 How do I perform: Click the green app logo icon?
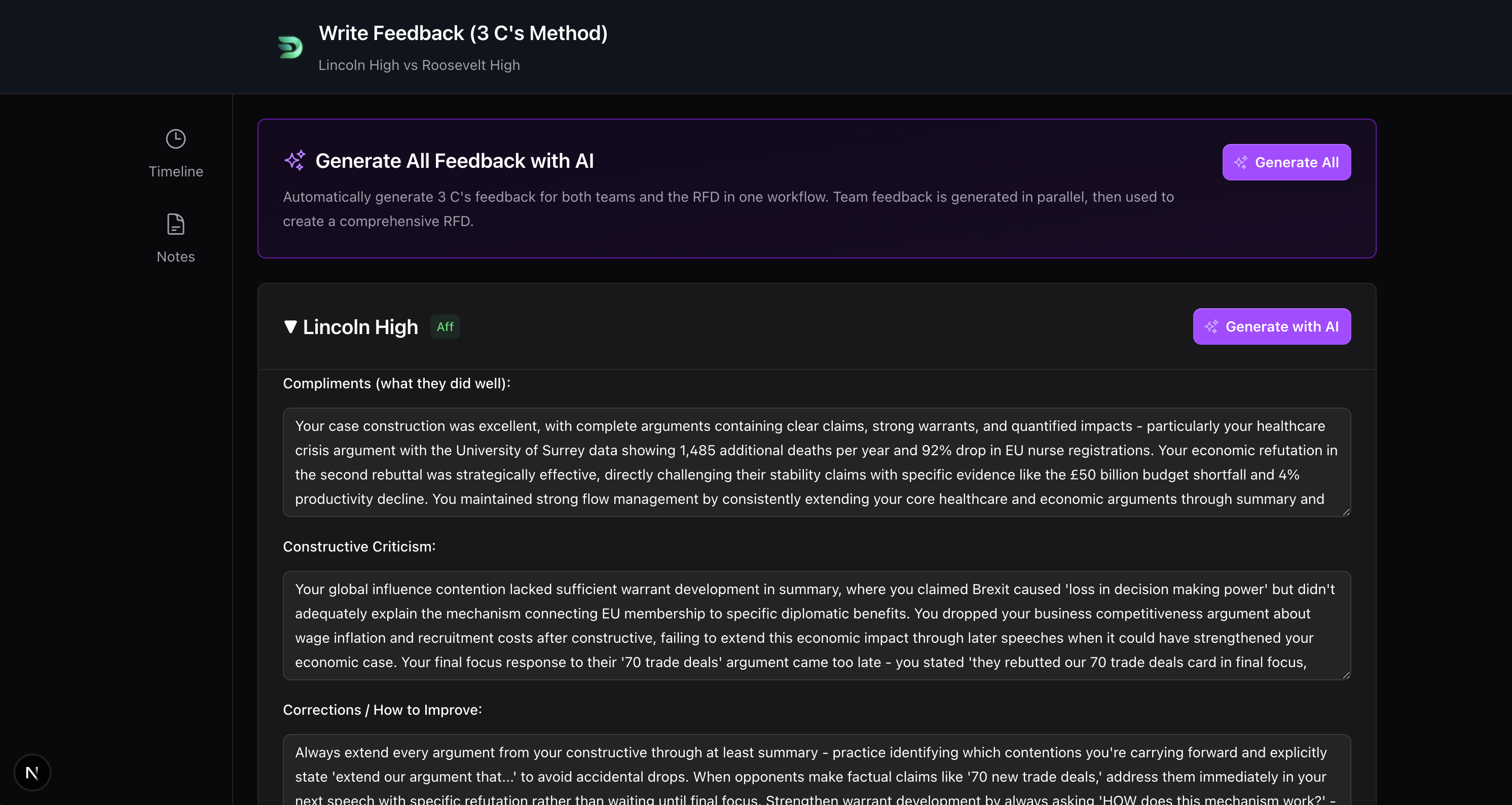click(x=290, y=47)
